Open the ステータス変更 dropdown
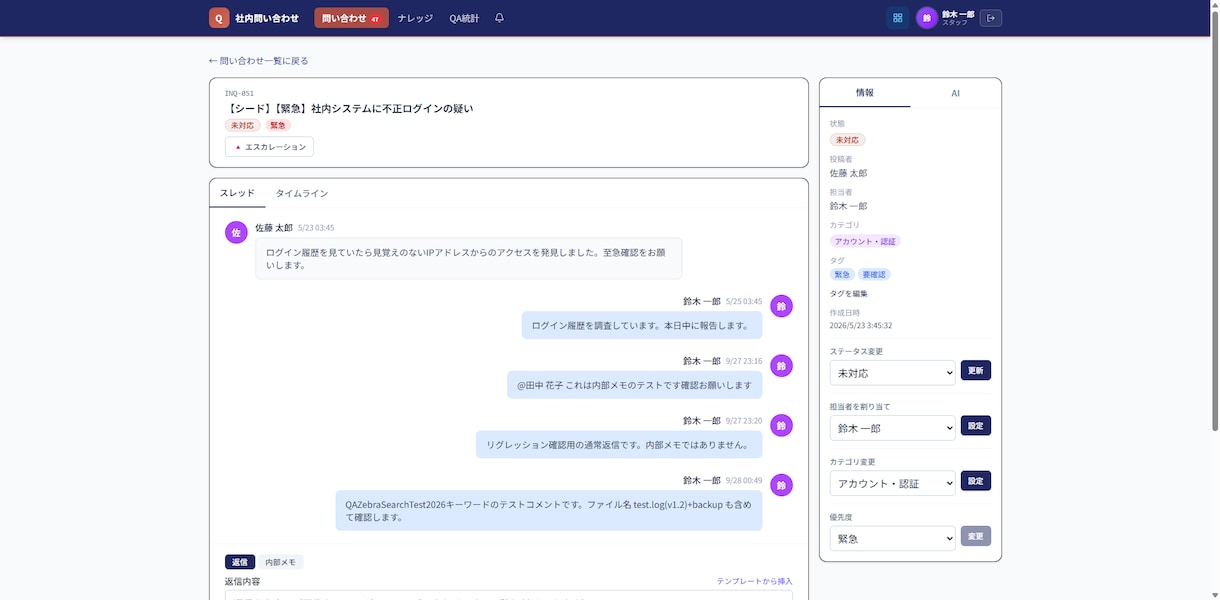Image resolution: width=1220 pixels, height=600 pixels. (892, 372)
